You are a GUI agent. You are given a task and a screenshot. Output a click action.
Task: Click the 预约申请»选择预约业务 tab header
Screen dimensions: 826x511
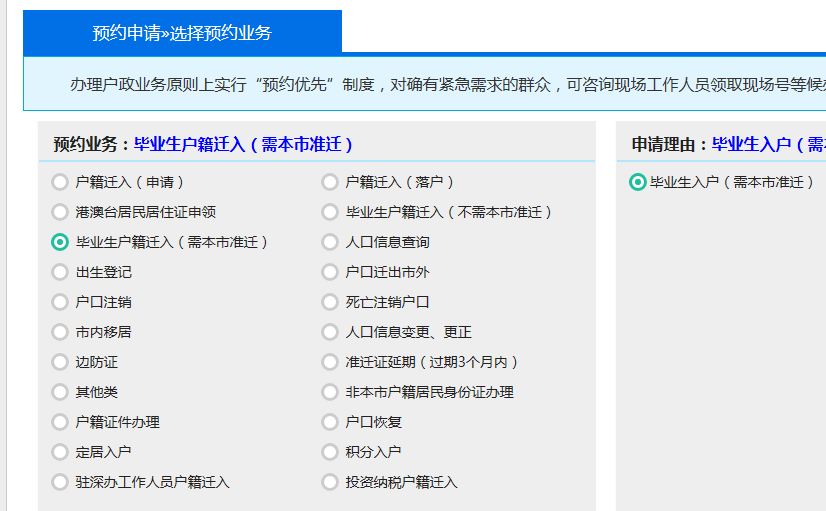(182, 32)
